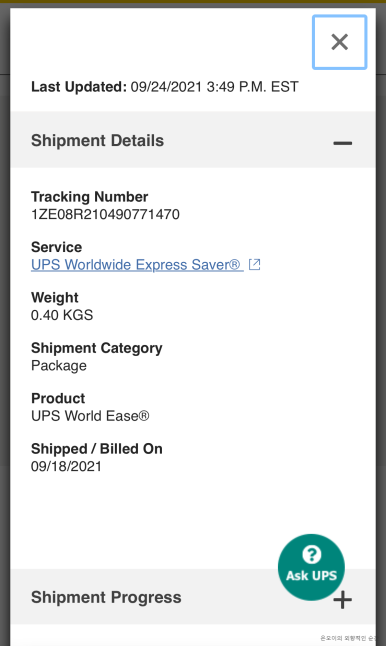Toggle the Shipment Progress section header
This screenshot has width=386, height=646.
[193, 597]
